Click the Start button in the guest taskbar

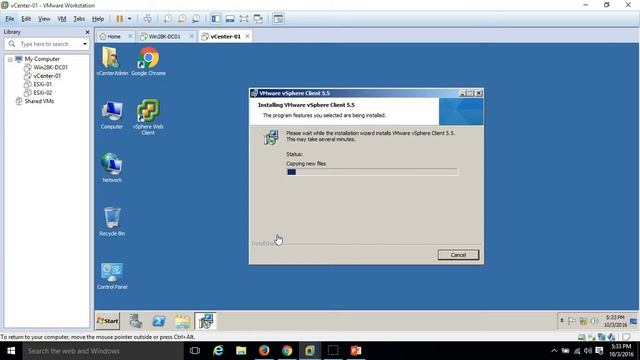pos(107,321)
